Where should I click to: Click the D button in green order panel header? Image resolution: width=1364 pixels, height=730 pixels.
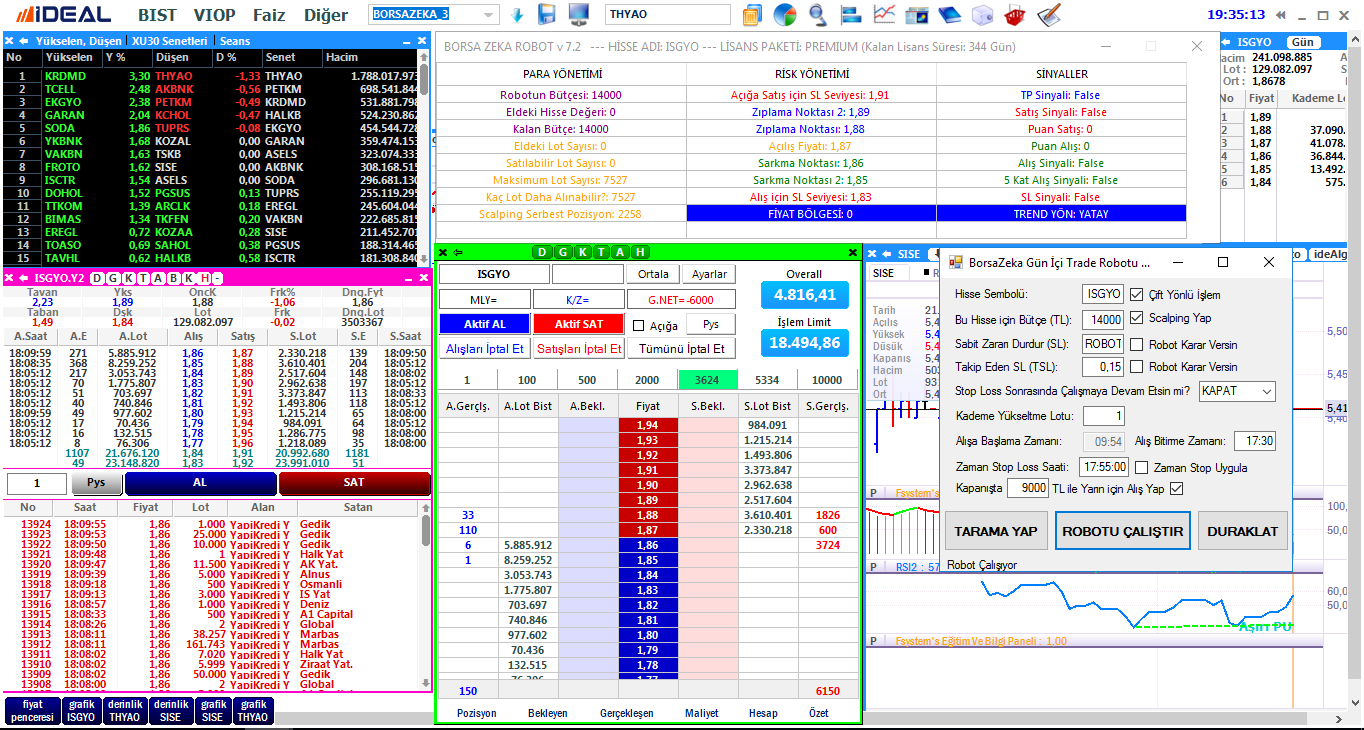pos(543,252)
